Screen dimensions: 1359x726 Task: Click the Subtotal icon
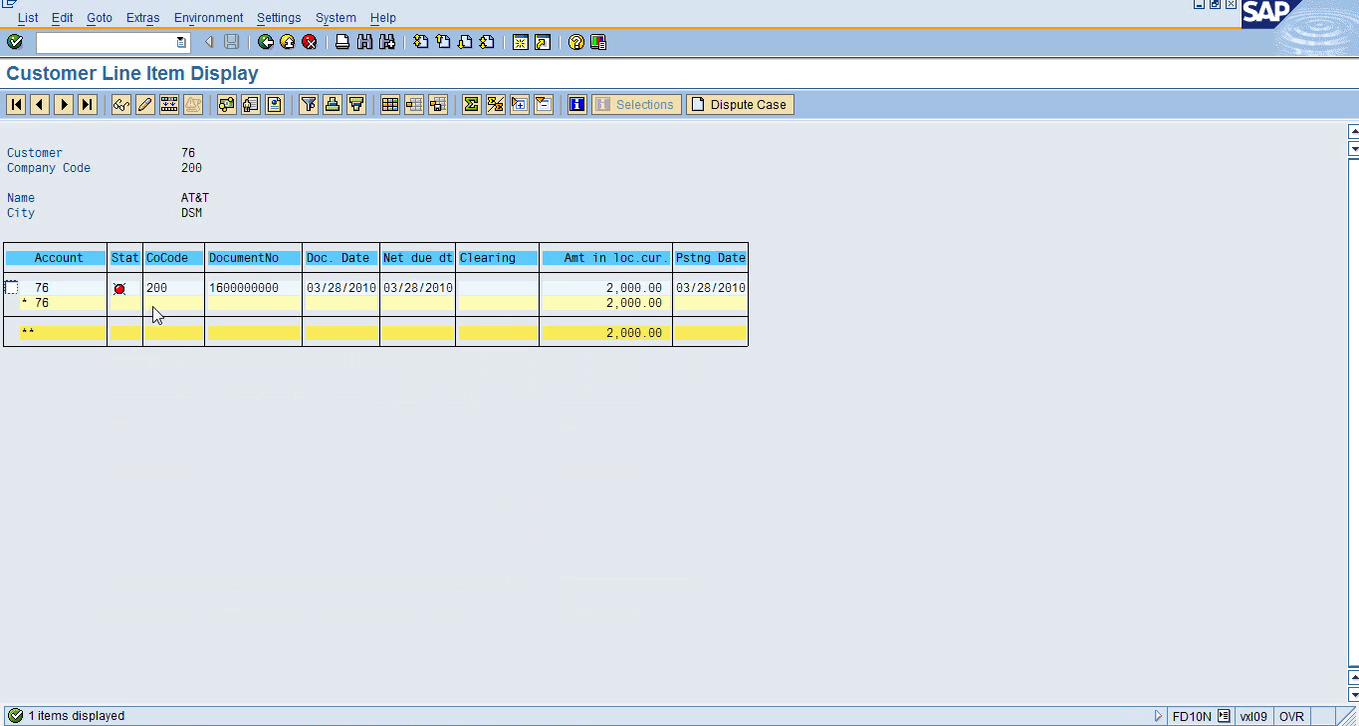(495, 104)
